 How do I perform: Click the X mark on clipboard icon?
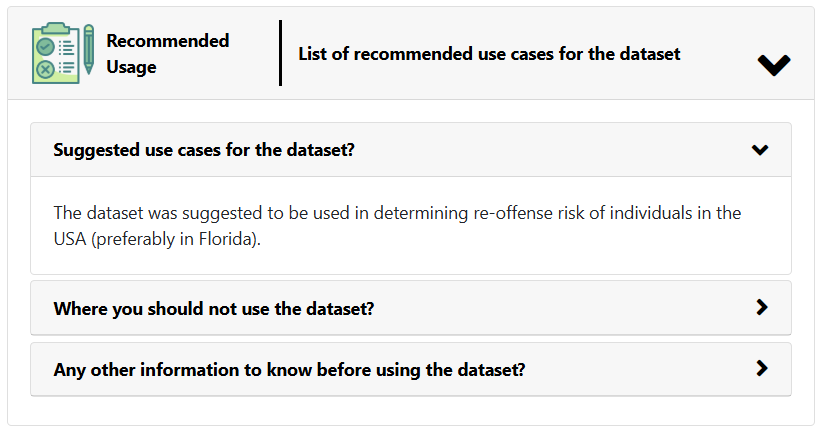point(46,70)
